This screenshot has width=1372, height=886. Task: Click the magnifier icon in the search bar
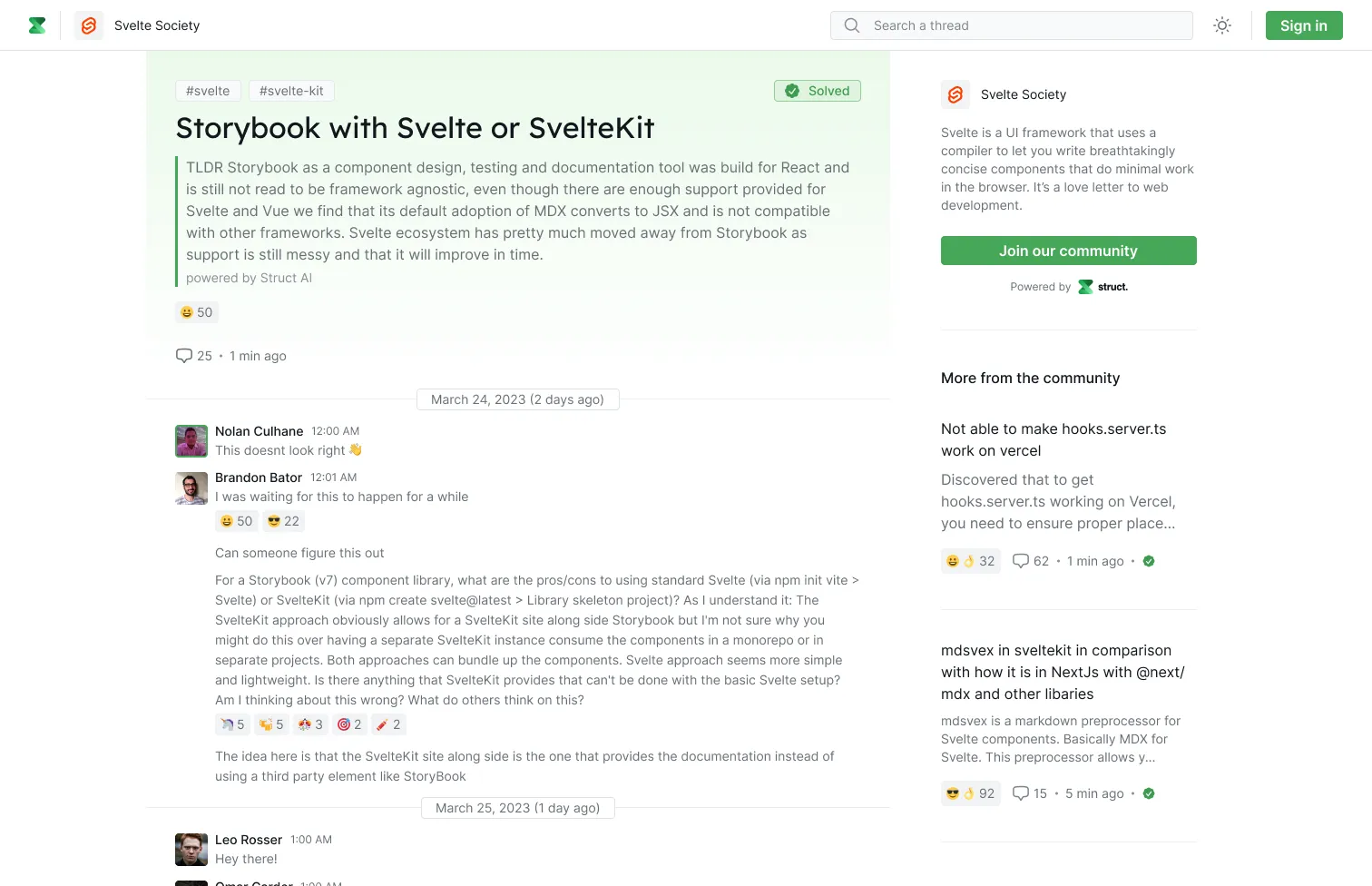851,25
